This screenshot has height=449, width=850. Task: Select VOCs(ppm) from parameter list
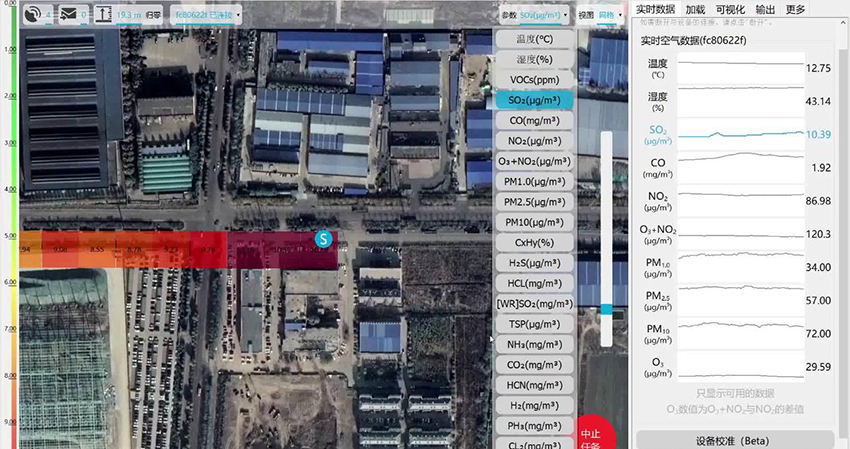(x=534, y=80)
